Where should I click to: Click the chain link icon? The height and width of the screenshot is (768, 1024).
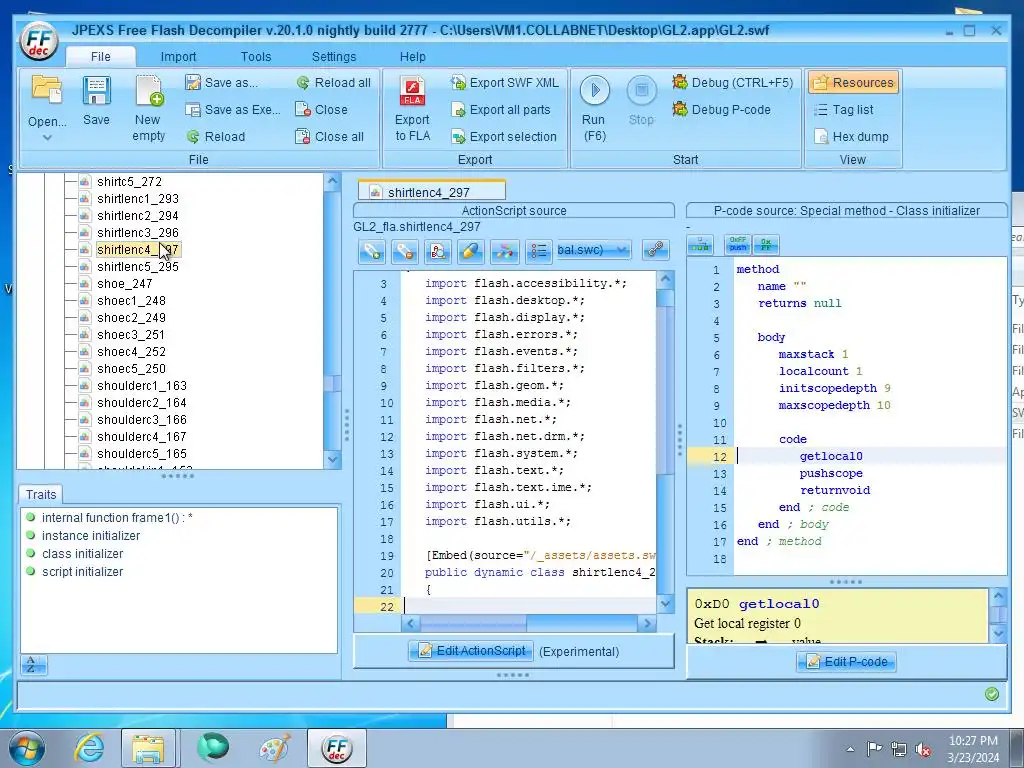[655, 250]
